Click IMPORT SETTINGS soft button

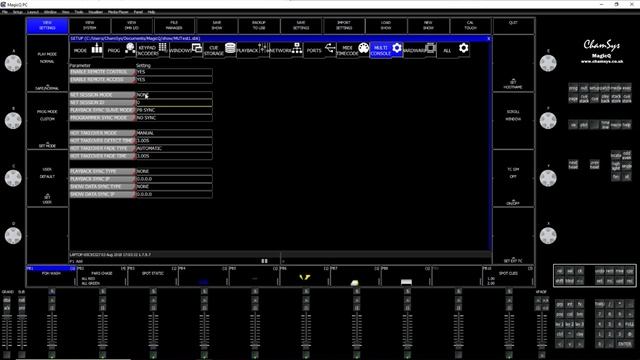(x=344, y=26)
